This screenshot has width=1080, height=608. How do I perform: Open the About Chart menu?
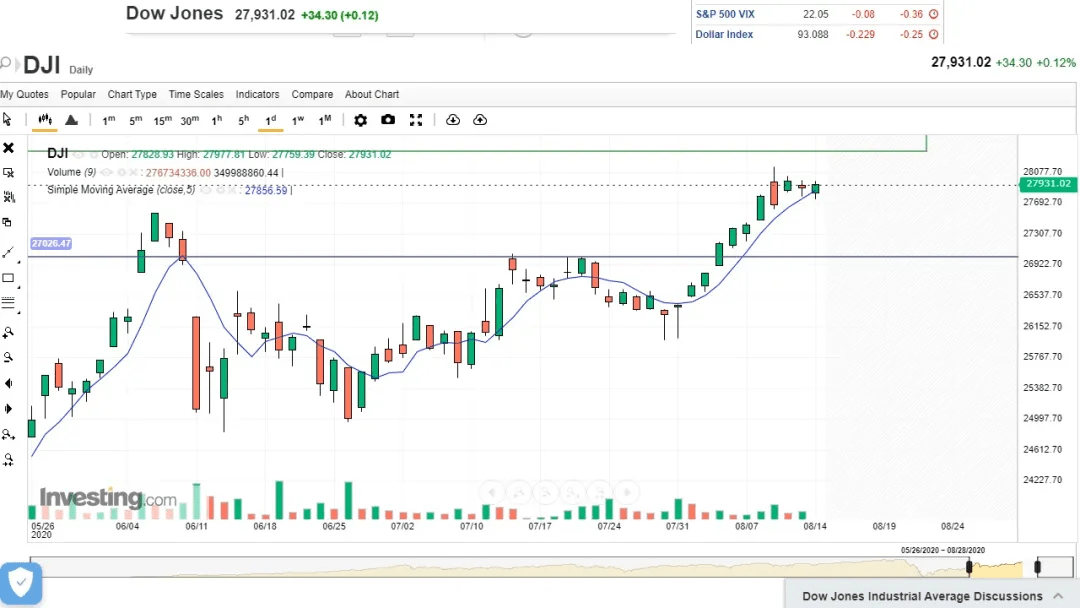point(372,94)
